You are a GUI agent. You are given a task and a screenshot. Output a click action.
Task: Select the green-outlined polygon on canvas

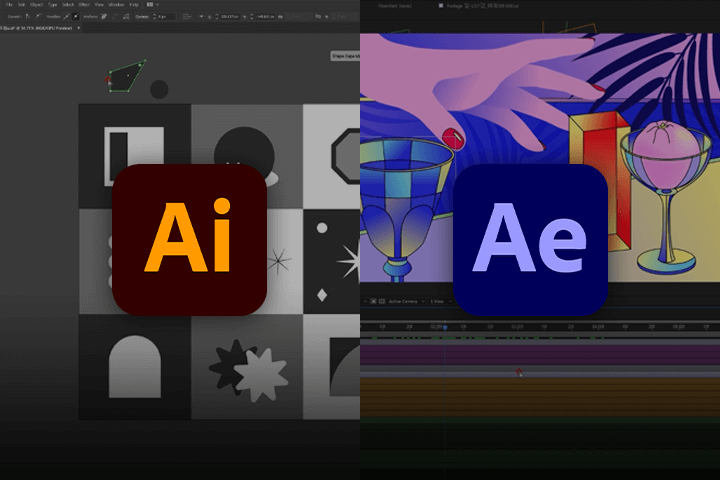[x=127, y=76]
